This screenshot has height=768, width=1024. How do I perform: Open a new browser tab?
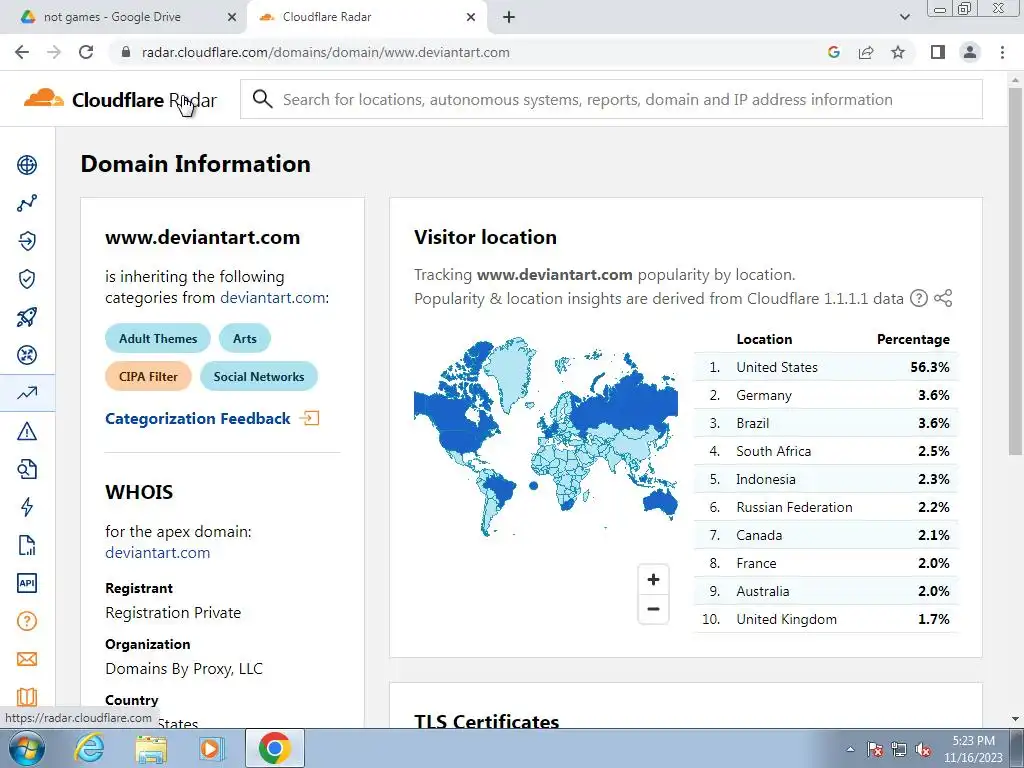(x=509, y=17)
